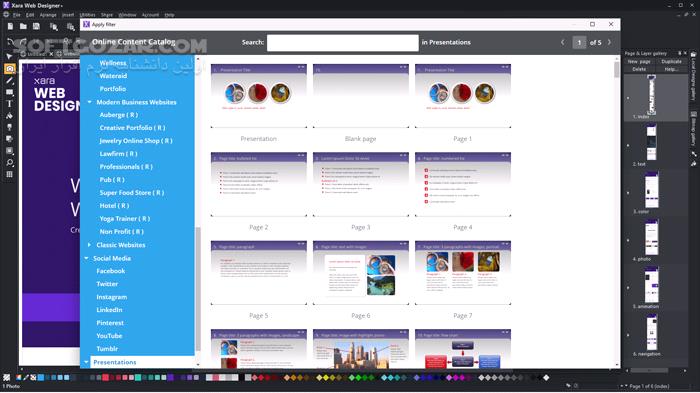This screenshot has width=700, height=393.
Task: Select the Zoom magnifier tool
Action: click(9, 163)
